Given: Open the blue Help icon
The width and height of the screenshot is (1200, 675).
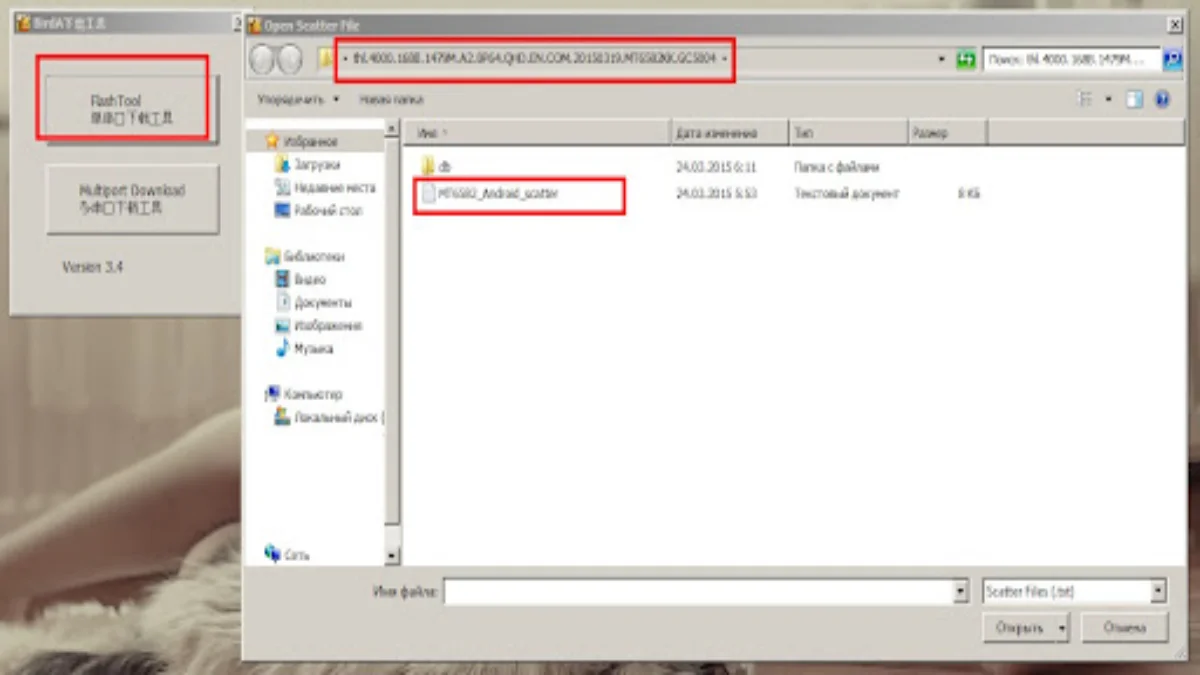Looking at the screenshot, I should 1161,100.
